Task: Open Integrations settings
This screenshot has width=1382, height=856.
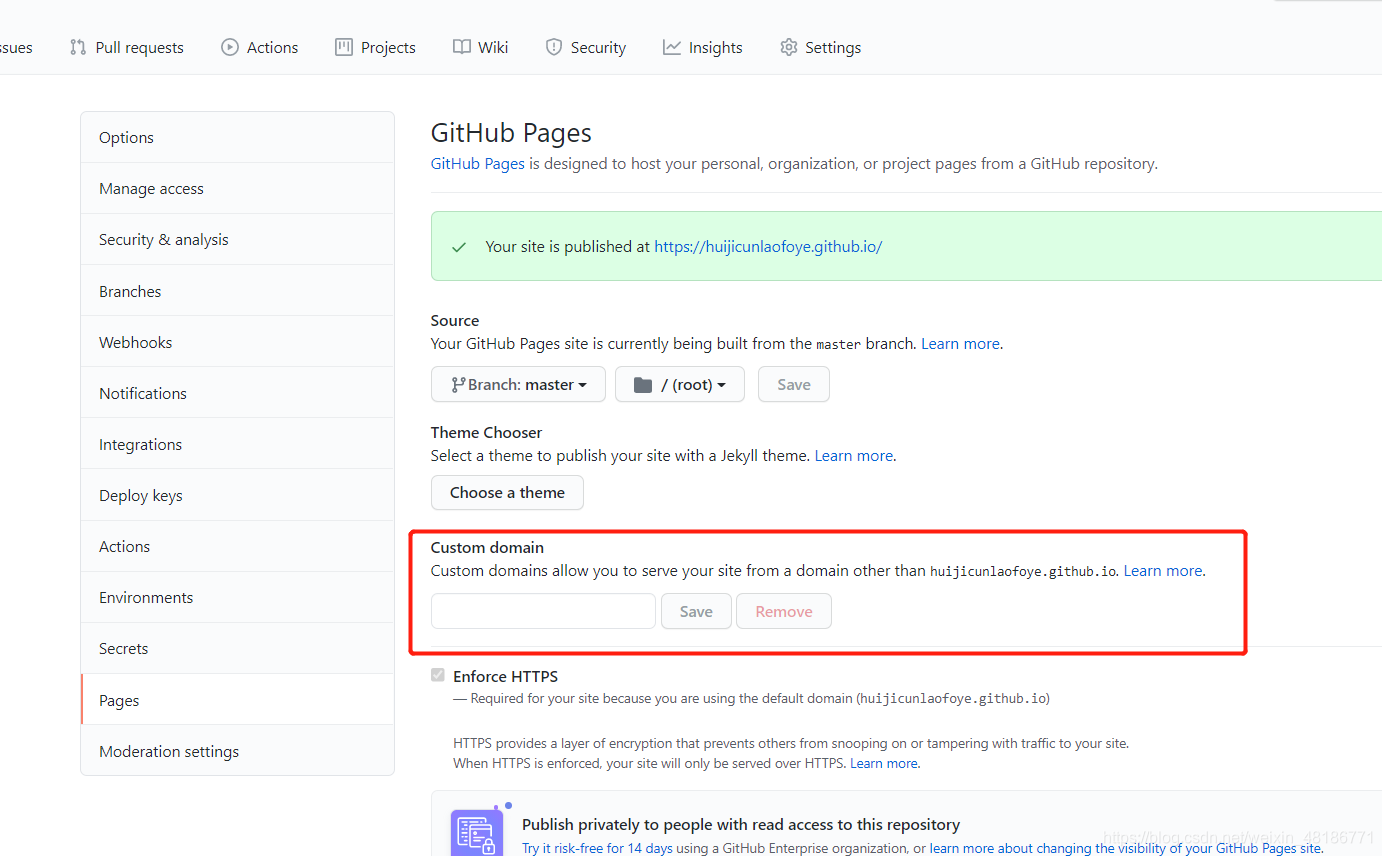Action: 237,444
